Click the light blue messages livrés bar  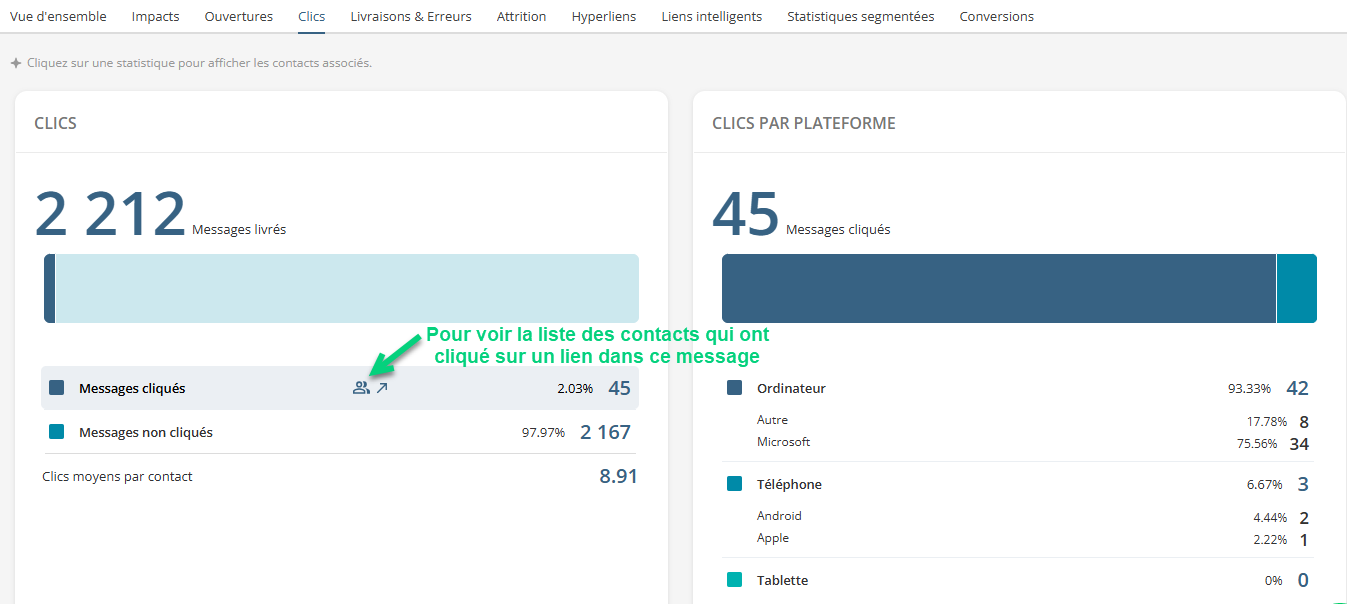click(347, 288)
